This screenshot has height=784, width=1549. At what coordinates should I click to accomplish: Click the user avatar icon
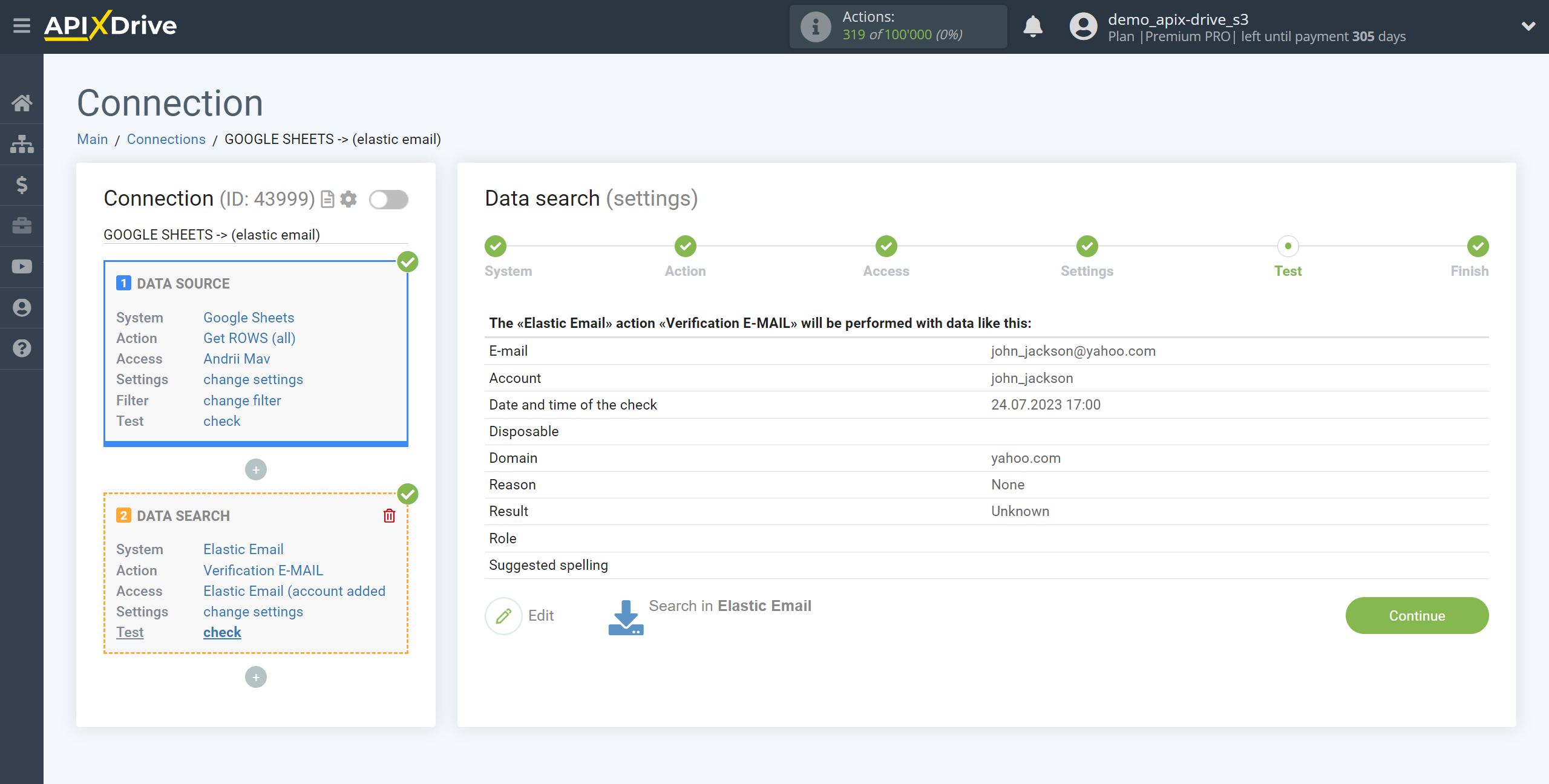point(1083,27)
